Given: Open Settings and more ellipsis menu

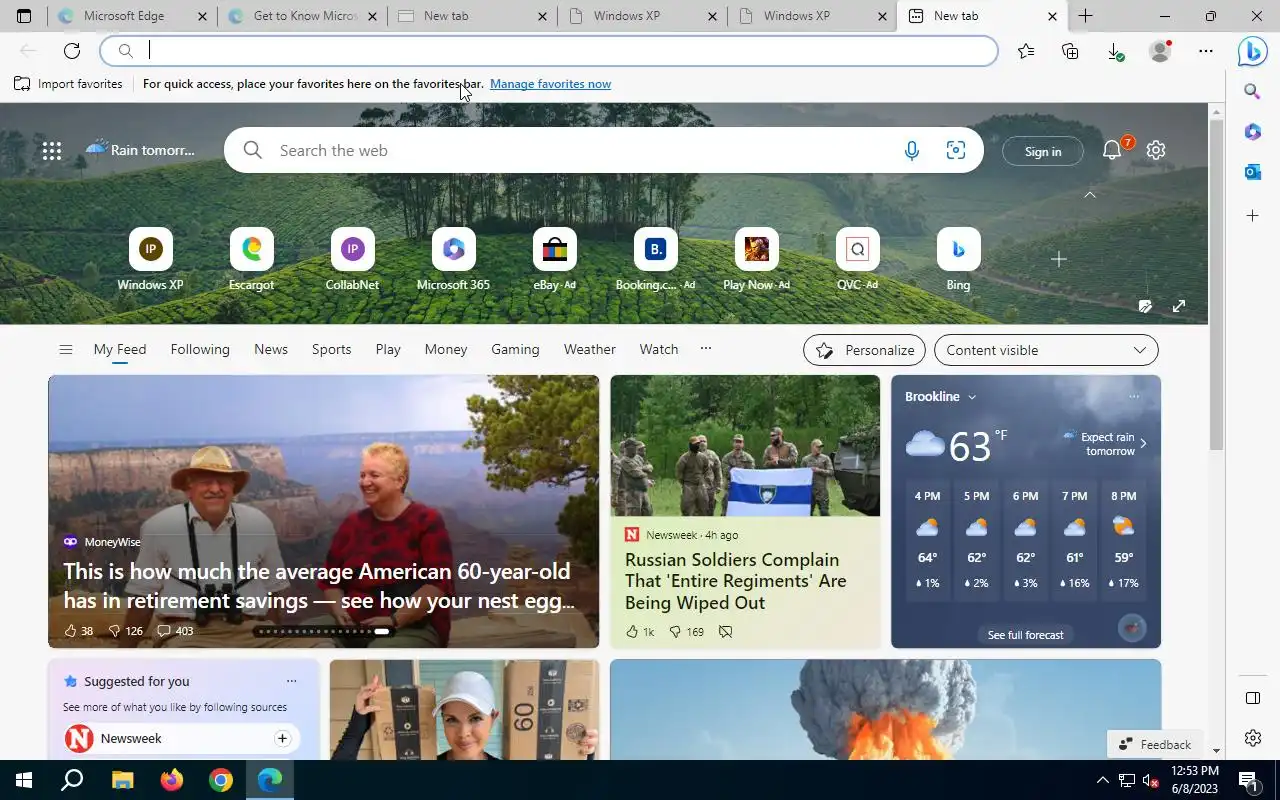Looking at the screenshot, I should point(1206,51).
